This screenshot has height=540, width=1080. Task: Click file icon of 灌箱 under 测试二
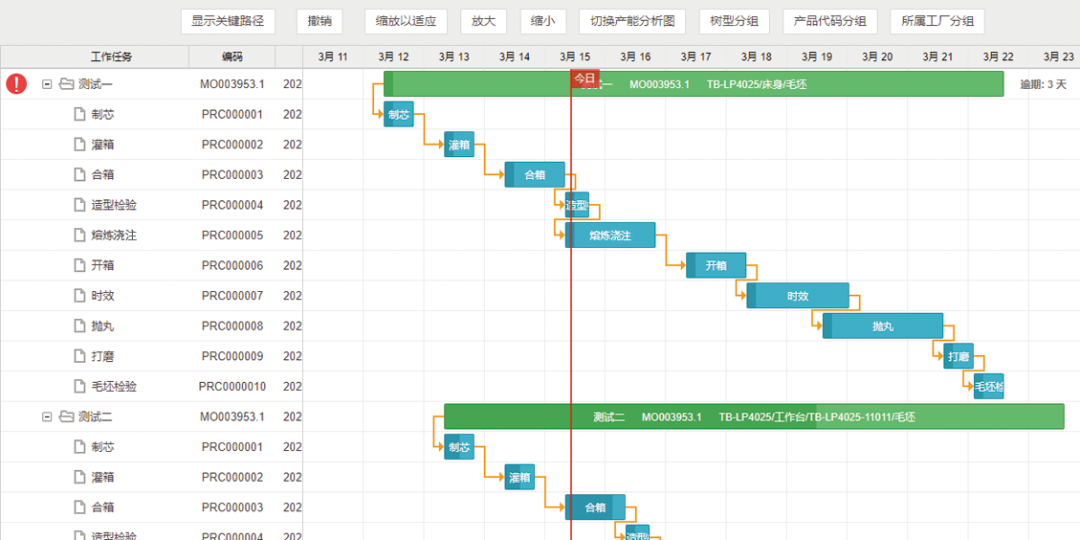click(x=79, y=478)
